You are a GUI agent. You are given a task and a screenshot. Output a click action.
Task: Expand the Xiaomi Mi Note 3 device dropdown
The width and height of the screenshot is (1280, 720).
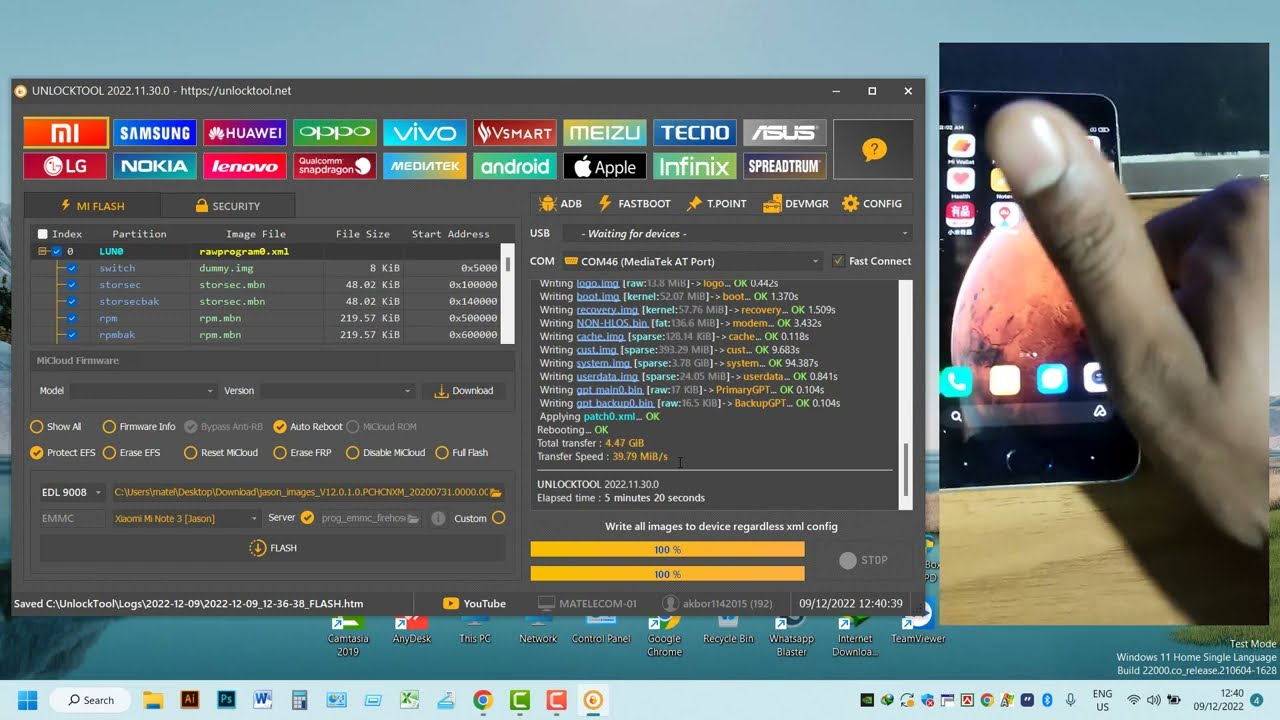(x=185, y=518)
